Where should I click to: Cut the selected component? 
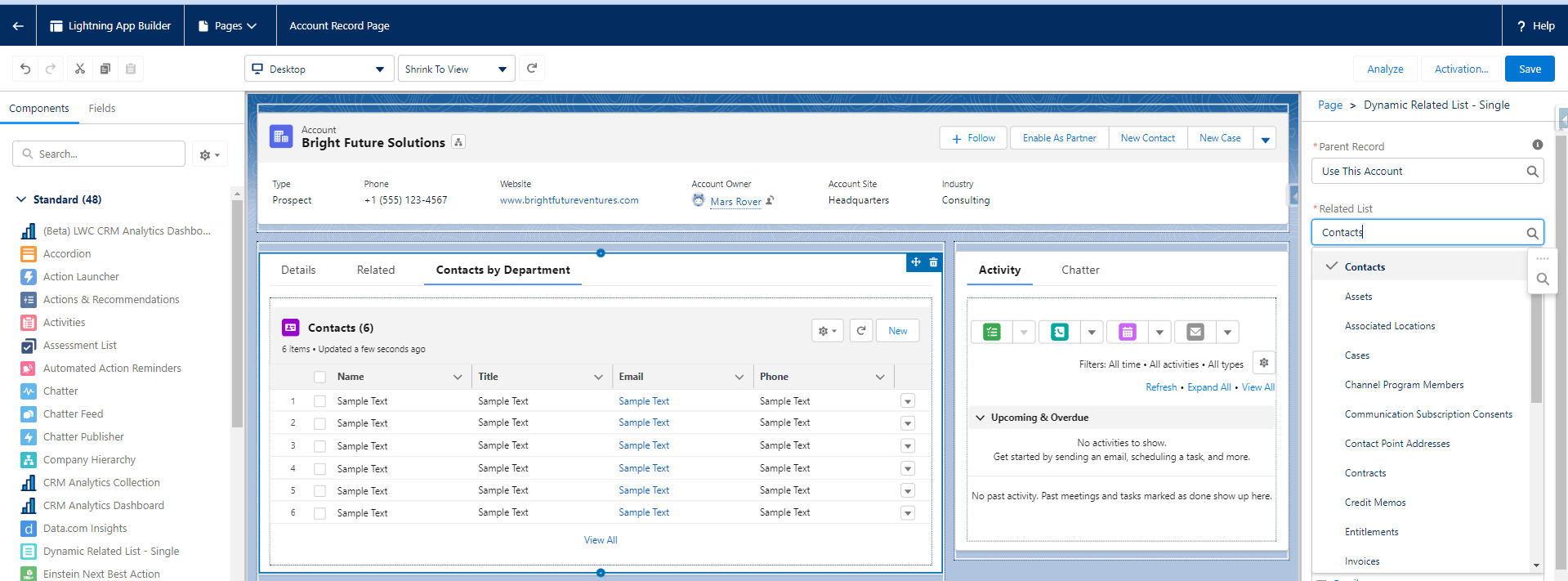click(80, 69)
